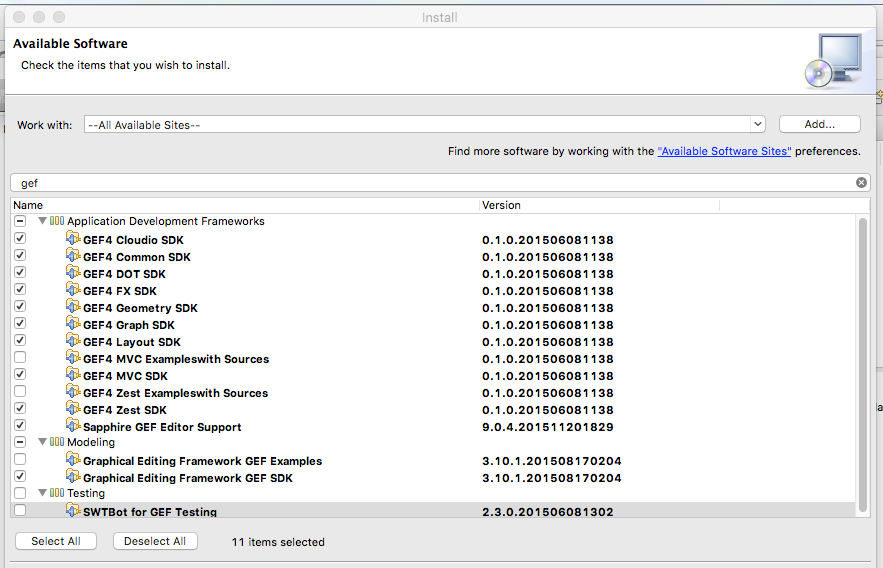
Task: Collapse the Application Development Frameworks tree node
Action: [x=42, y=221]
